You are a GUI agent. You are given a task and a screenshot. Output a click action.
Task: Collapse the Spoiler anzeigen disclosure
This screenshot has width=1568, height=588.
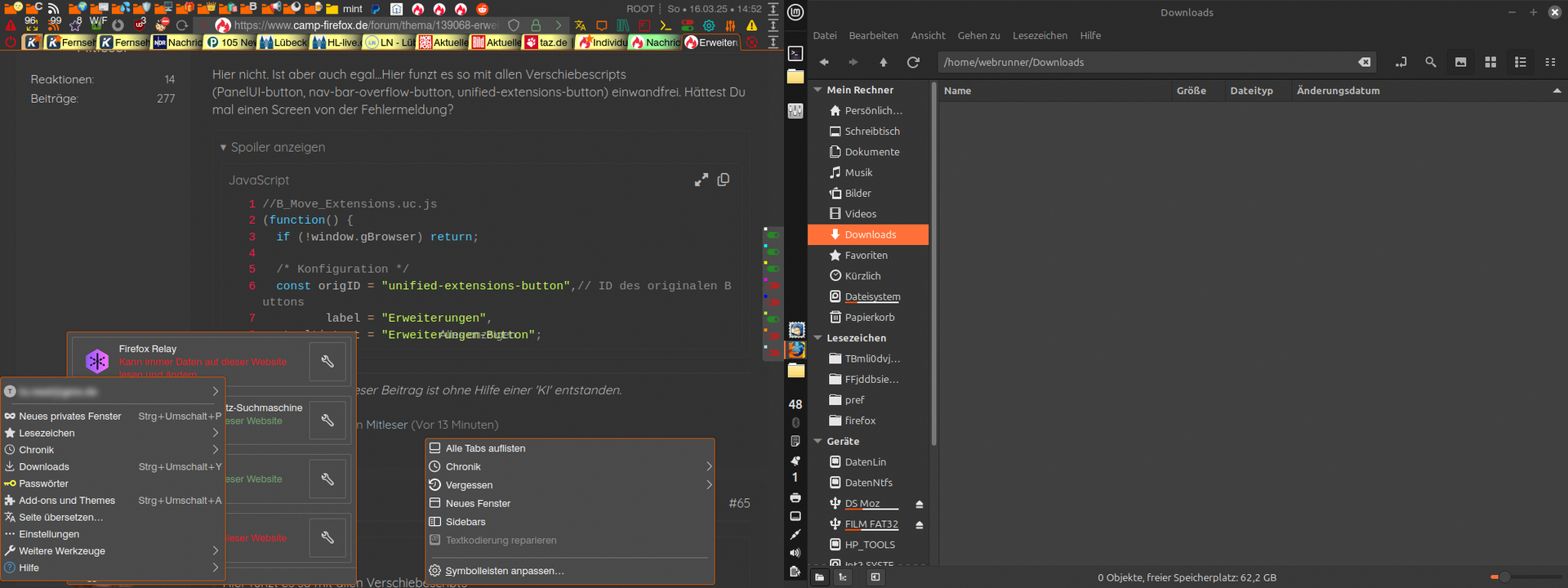click(223, 148)
